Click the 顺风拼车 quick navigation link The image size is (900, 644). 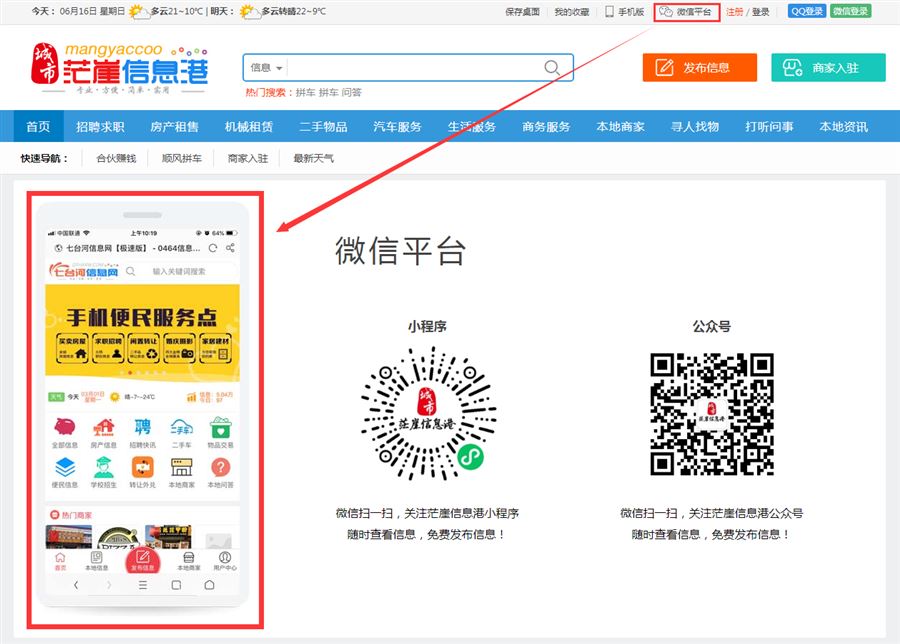pos(181,158)
